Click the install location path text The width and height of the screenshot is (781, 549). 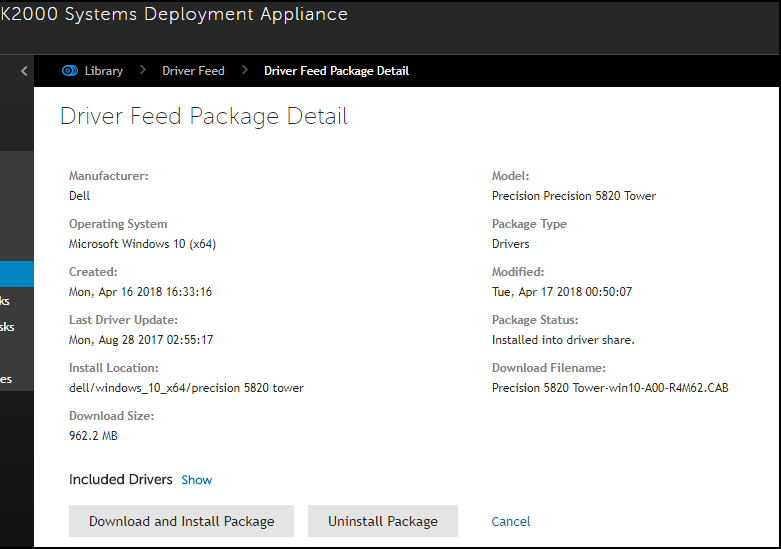(x=186, y=388)
